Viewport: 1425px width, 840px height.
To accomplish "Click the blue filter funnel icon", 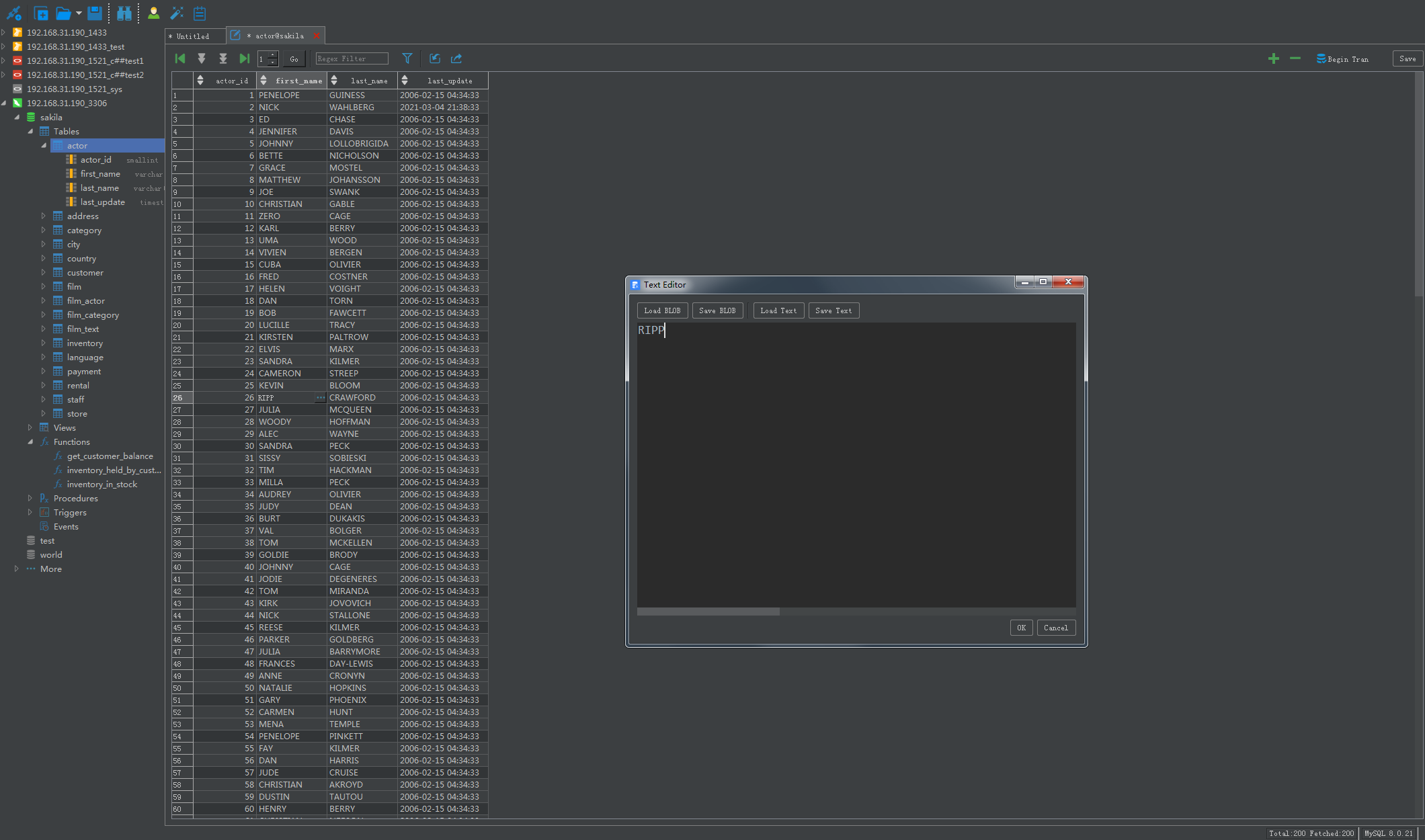I will (x=407, y=58).
